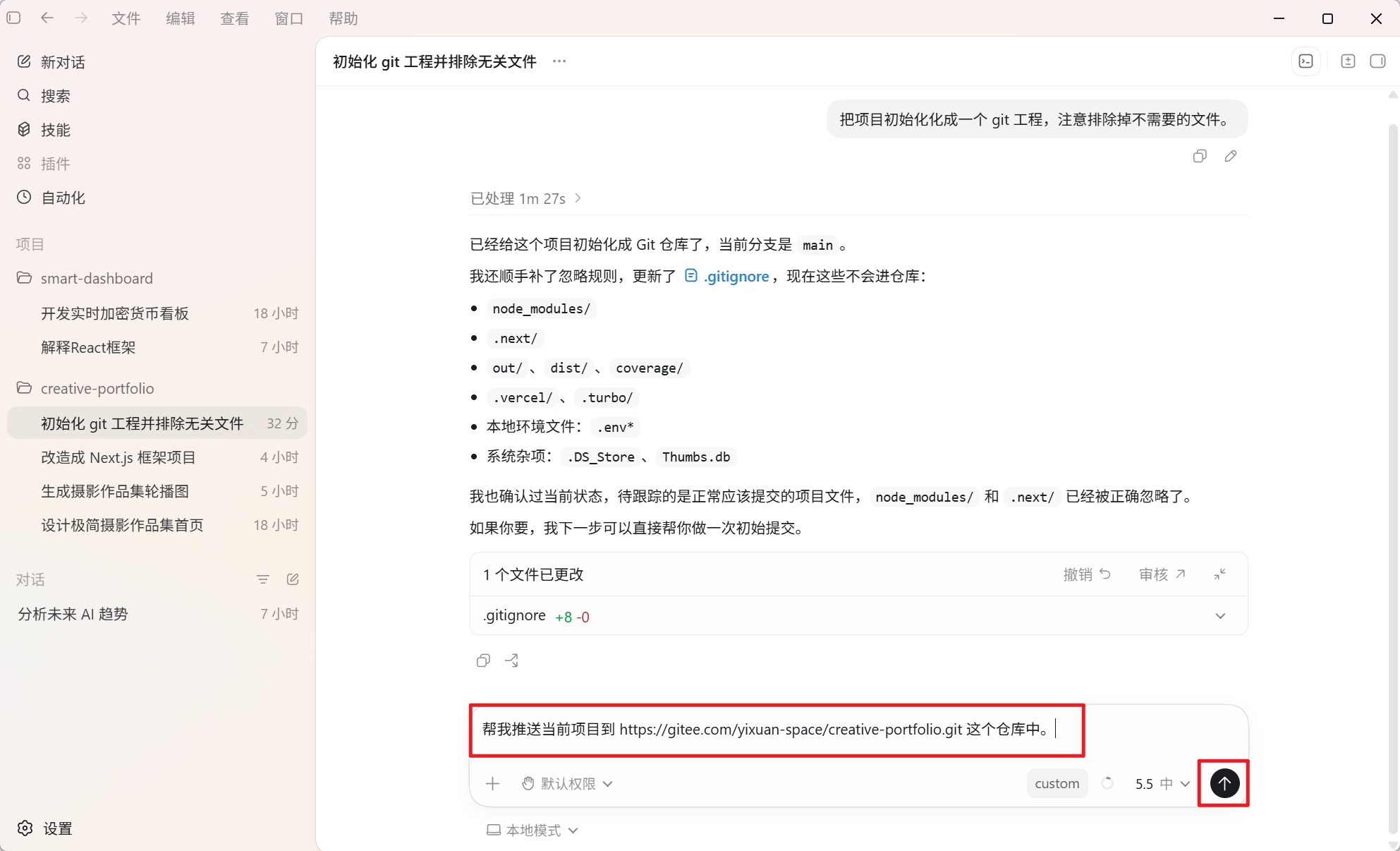Screen dimensions: 1400x851
Task: Open the 查看 menu
Action: (234, 18)
